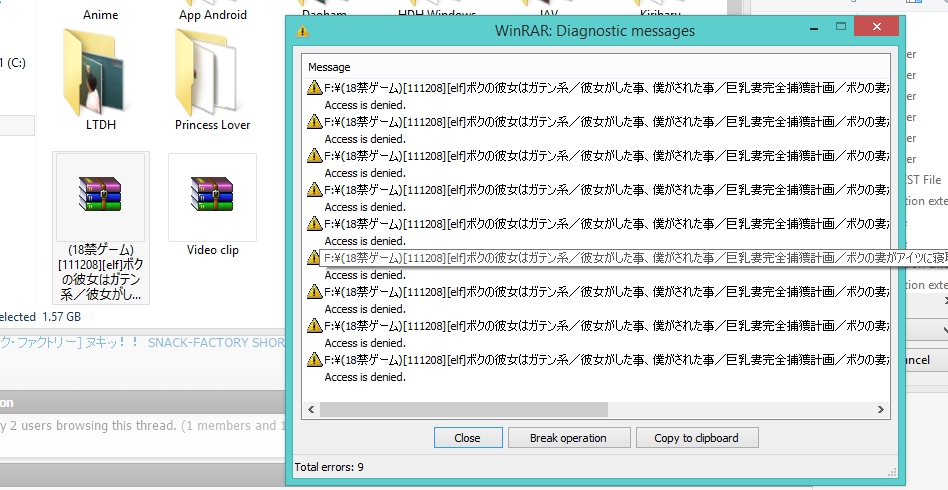Click the Copy to clipboard button
The image size is (948, 490).
696,438
